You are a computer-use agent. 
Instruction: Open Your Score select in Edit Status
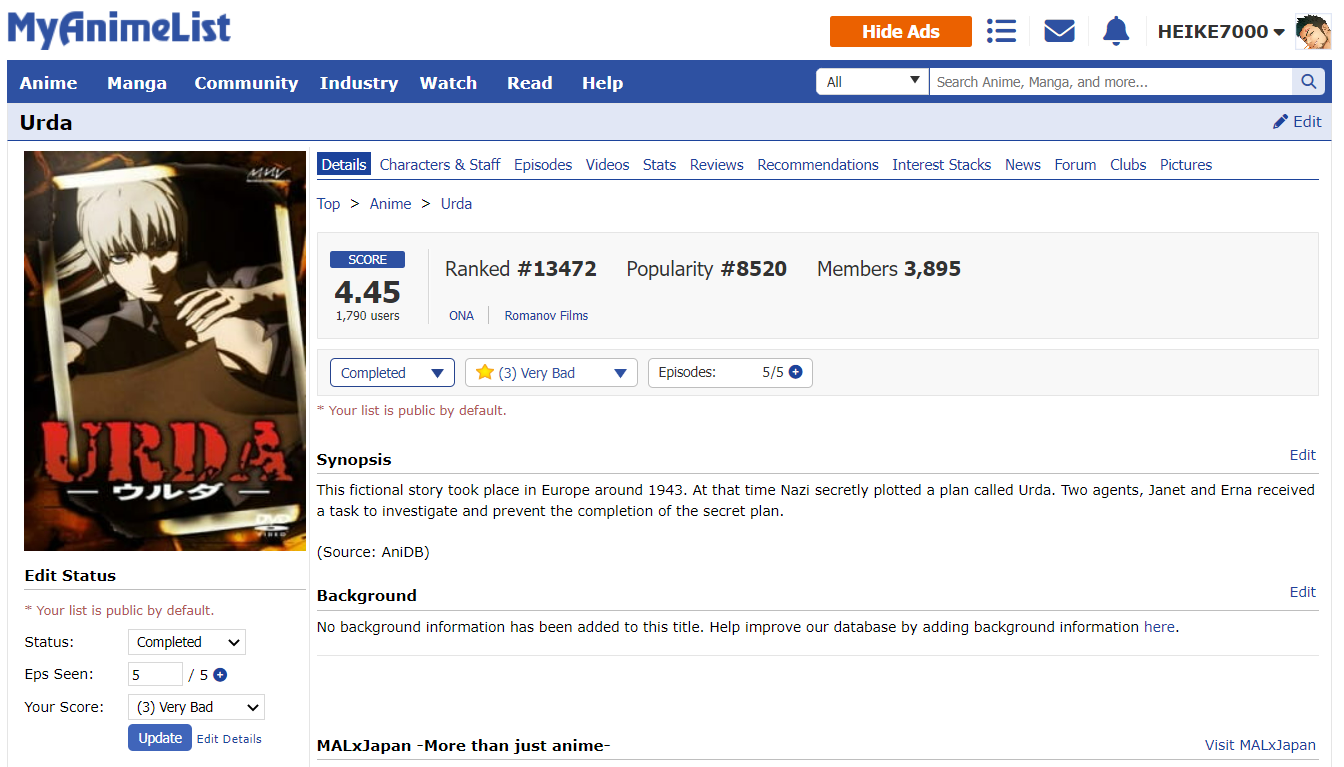(196, 707)
